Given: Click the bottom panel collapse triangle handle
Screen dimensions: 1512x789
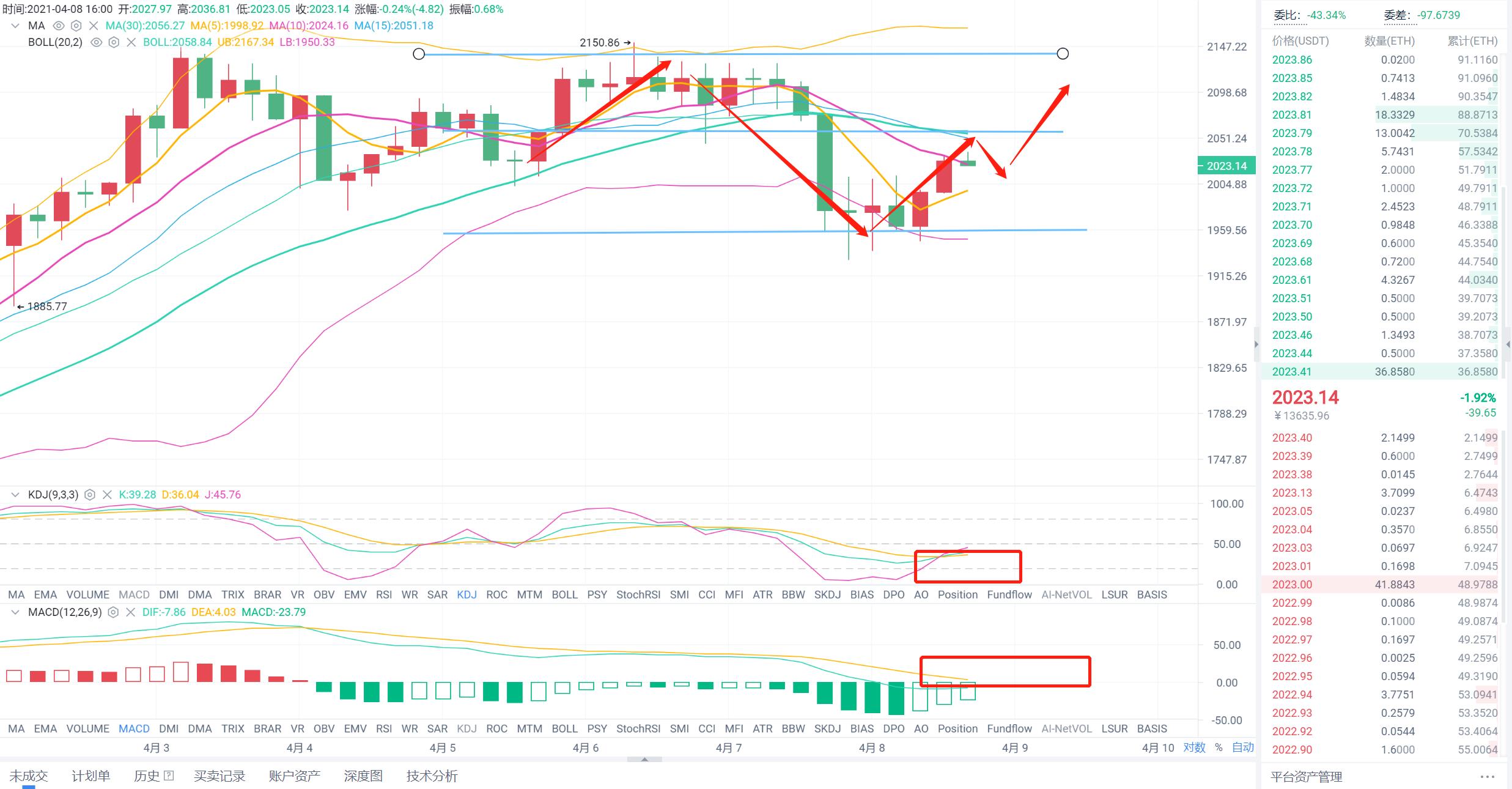Looking at the screenshot, I should (x=644, y=760).
